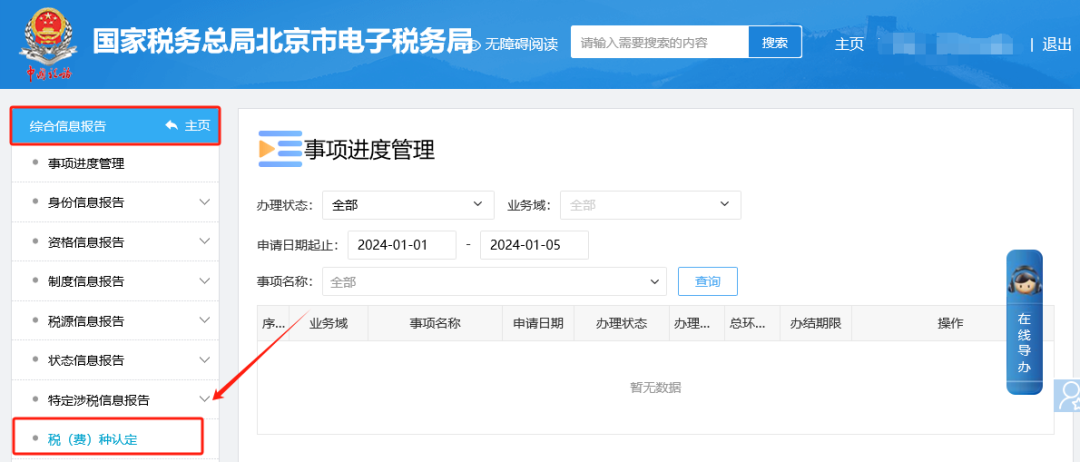This screenshot has width=1080, height=462.
Task: Open the 业务域 dropdown
Action: tap(650, 204)
